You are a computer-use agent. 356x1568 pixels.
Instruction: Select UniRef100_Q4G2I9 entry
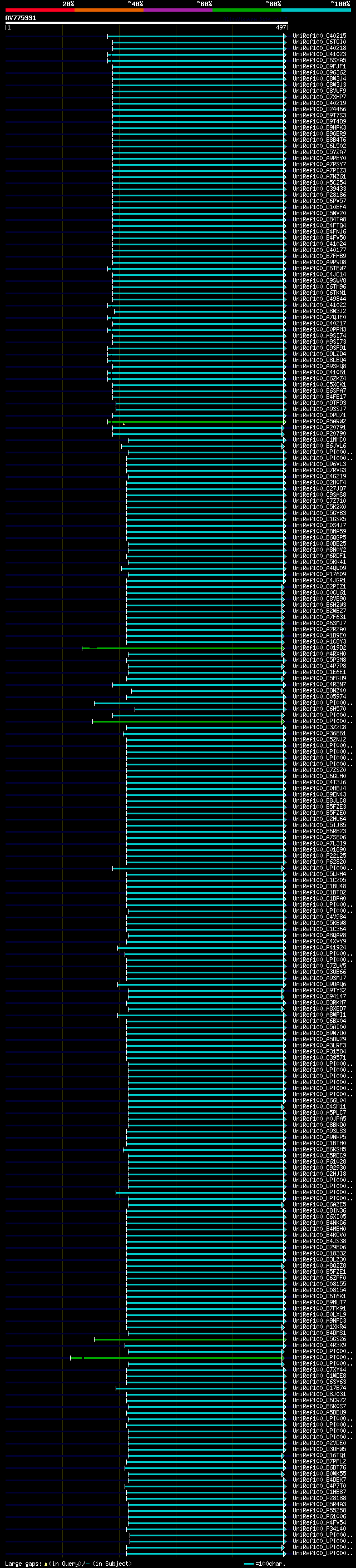[319, 477]
